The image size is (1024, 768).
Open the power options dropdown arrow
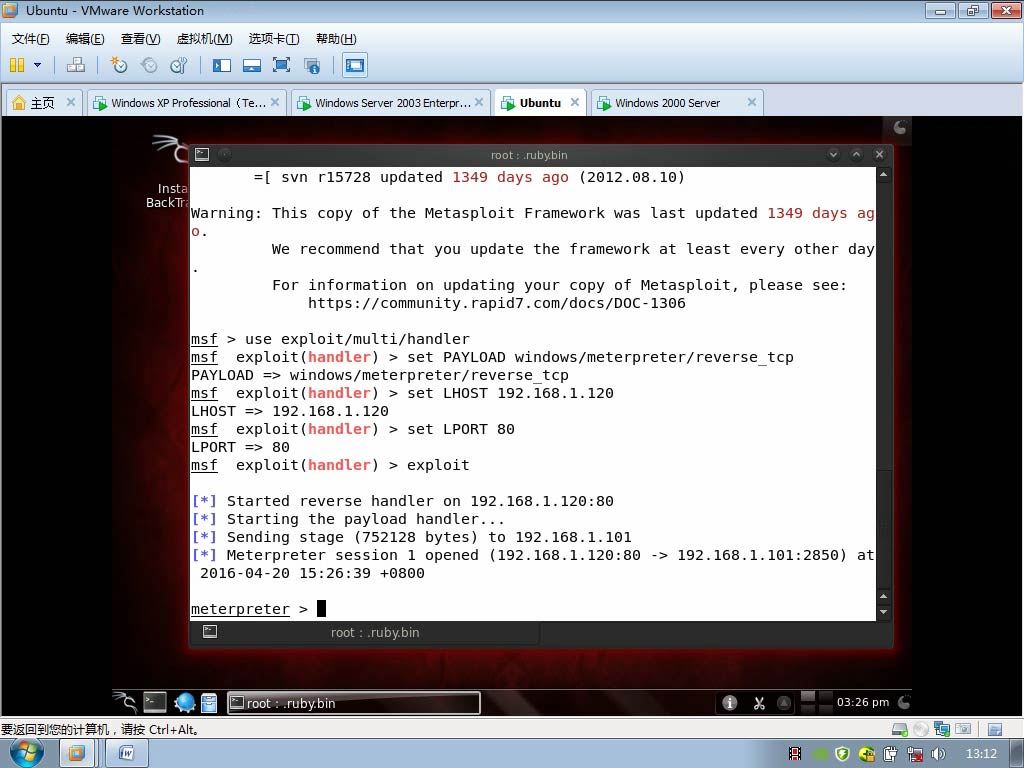pyautogui.click(x=37, y=65)
